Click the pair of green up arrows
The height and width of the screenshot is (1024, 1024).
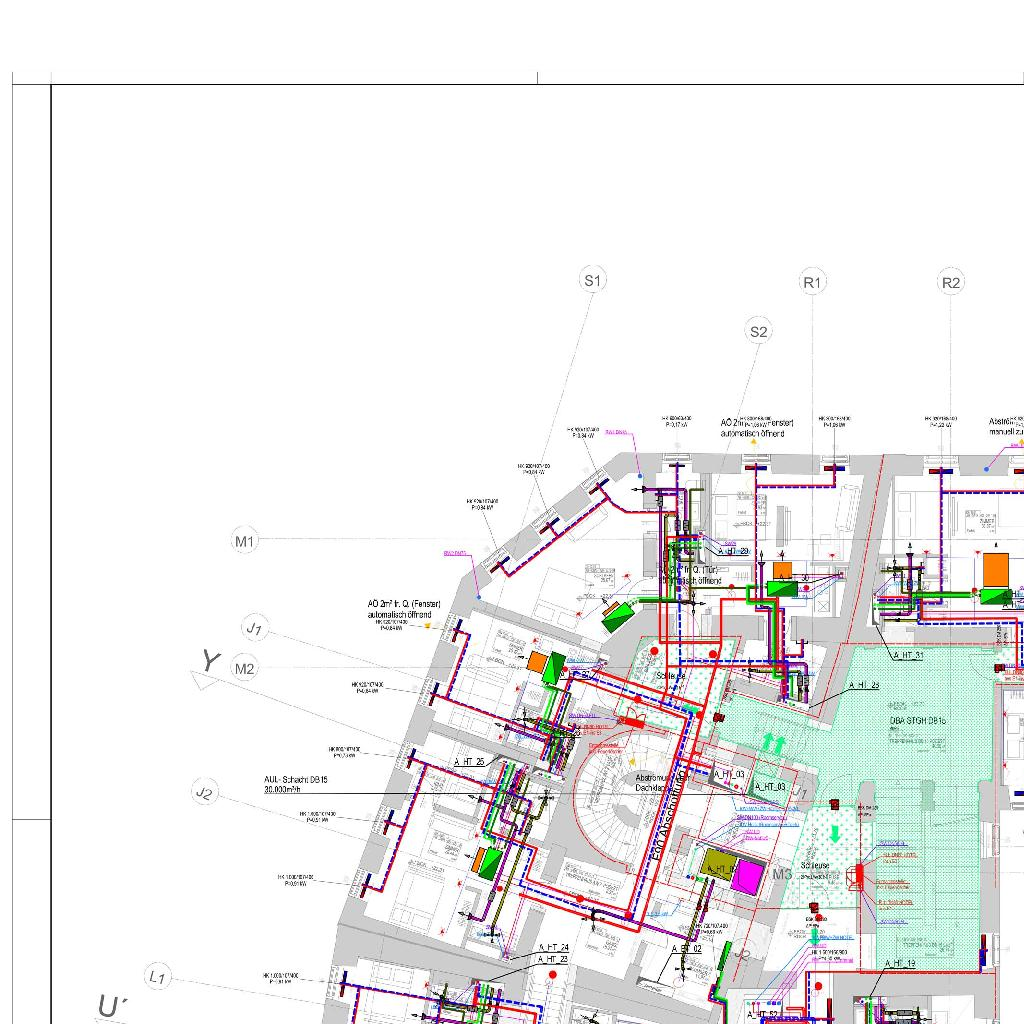point(774,743)
